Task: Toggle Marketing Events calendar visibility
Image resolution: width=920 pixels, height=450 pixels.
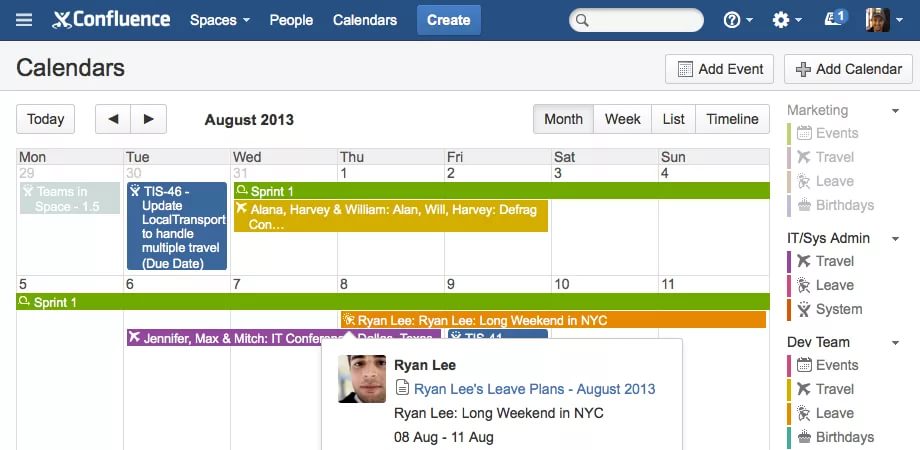Action: point(836,133)
